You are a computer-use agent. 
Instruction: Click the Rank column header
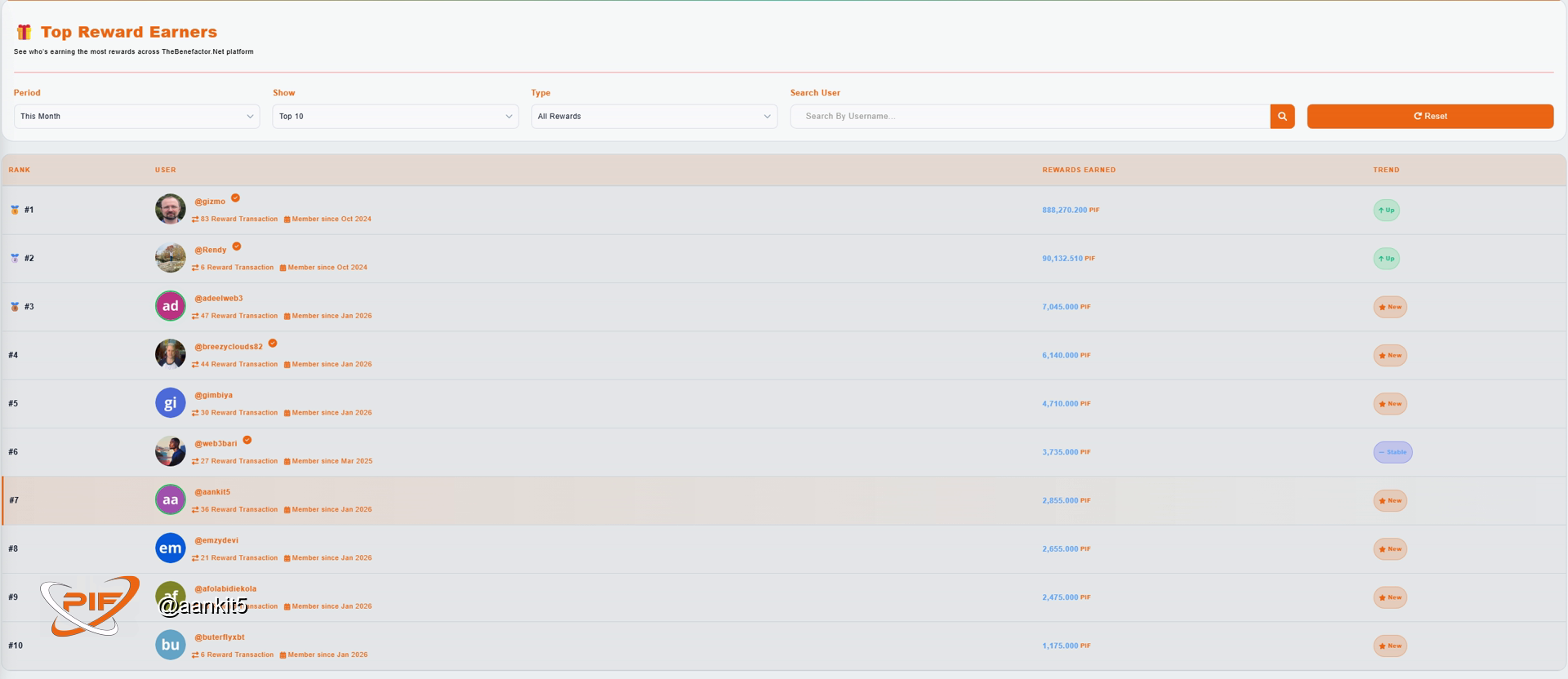point(20,170)
